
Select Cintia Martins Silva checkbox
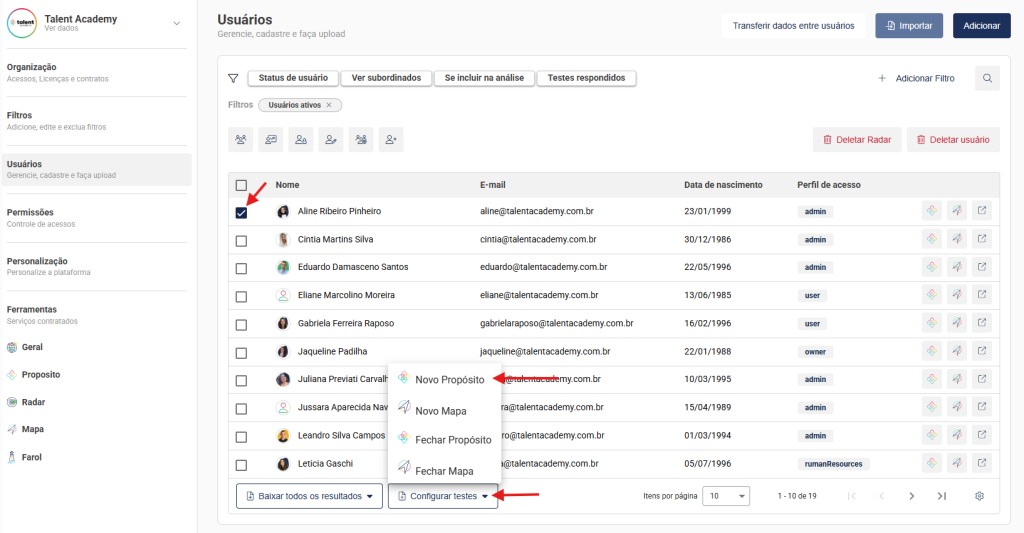pyautogui.click(x=241, y=240)
